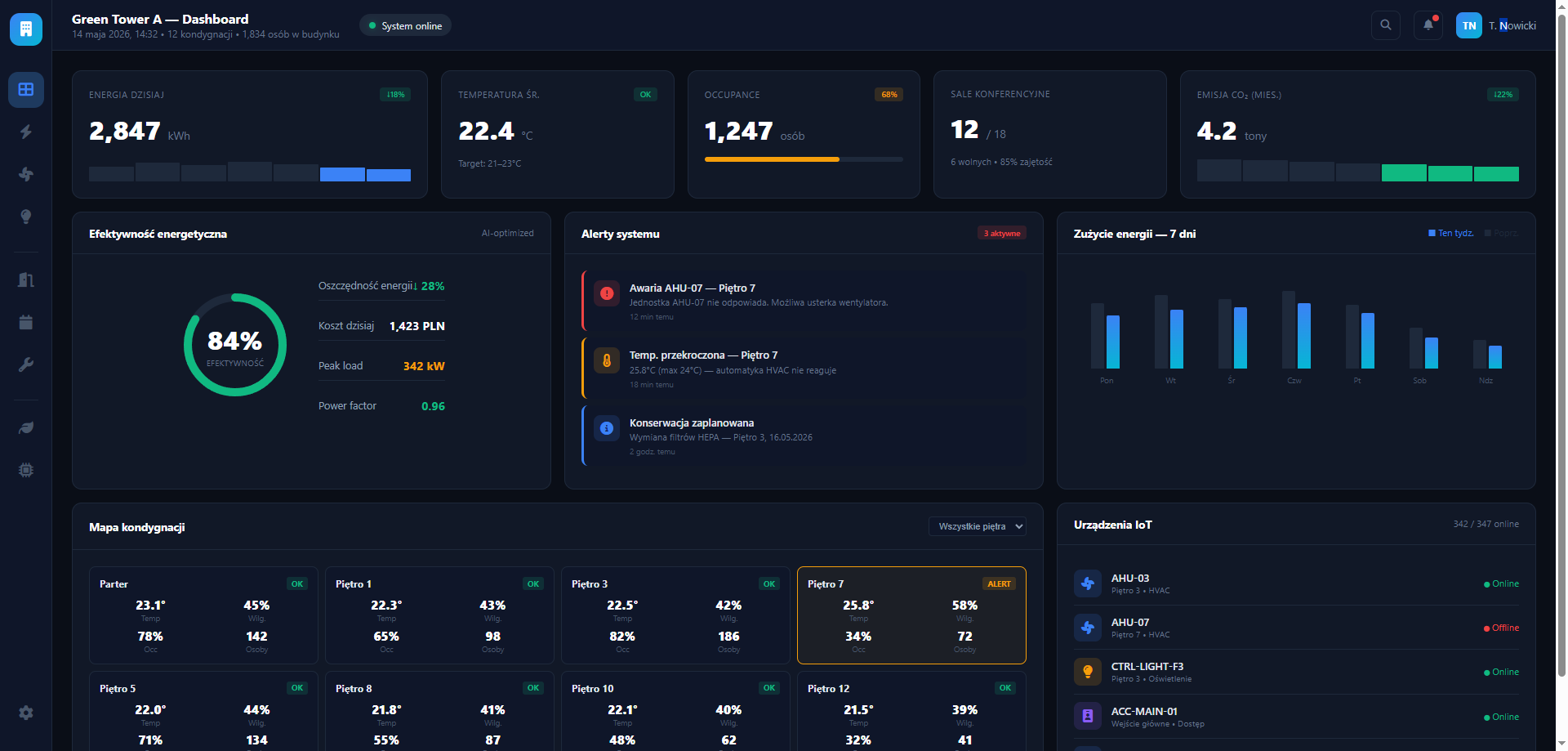Click the 'Peak load' 342 kW value
1568x751 pixels.
point(424,366)
